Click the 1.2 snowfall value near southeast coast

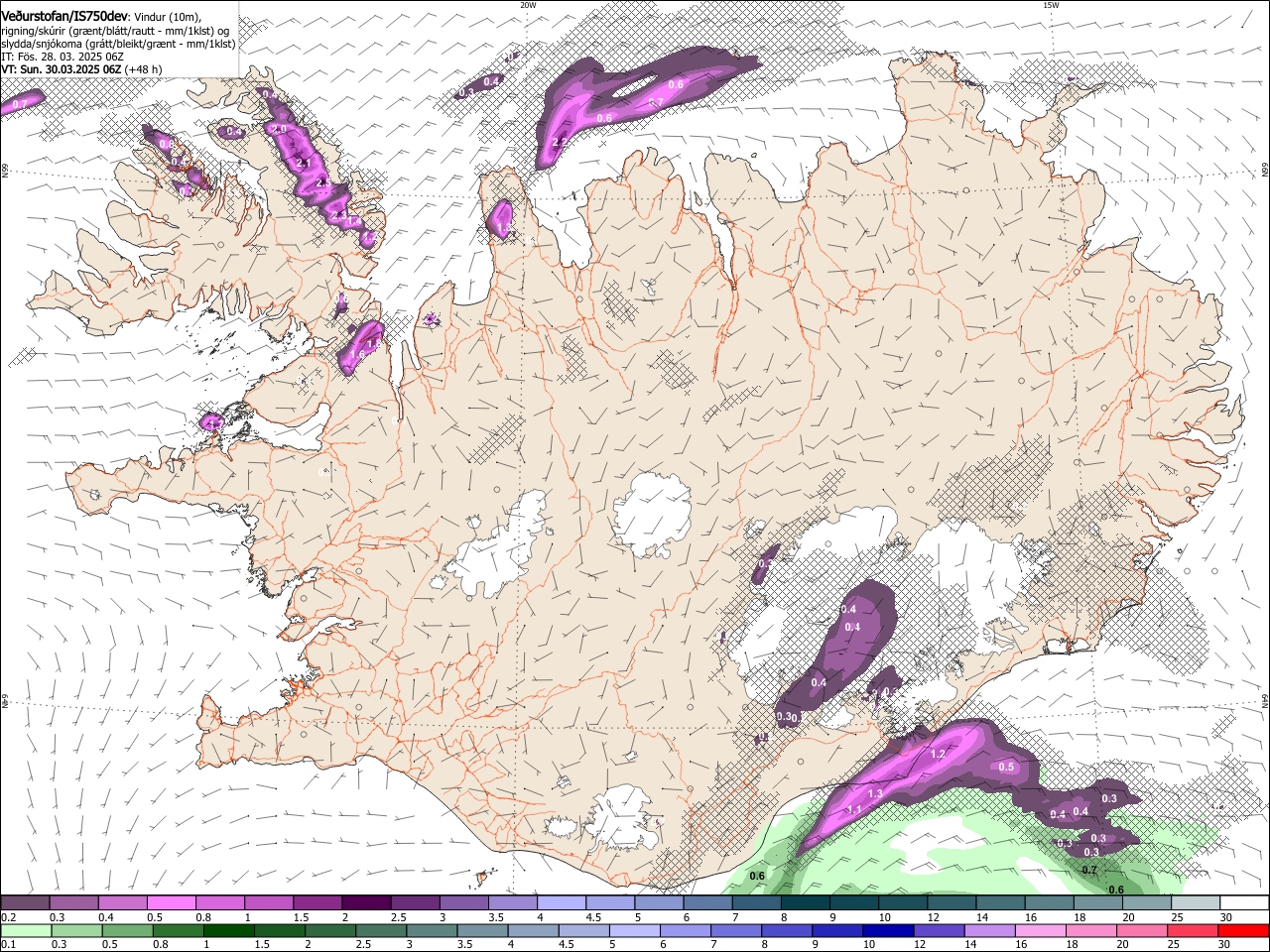point(938,754)
